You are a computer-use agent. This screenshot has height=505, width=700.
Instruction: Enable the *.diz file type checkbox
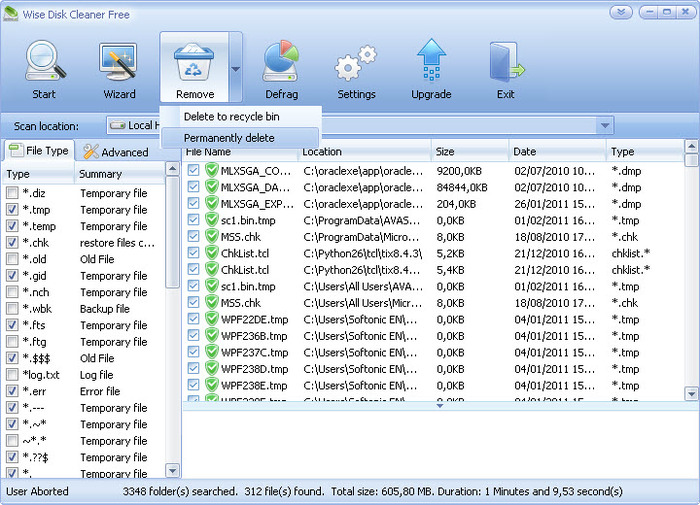(x=12, y=193)
